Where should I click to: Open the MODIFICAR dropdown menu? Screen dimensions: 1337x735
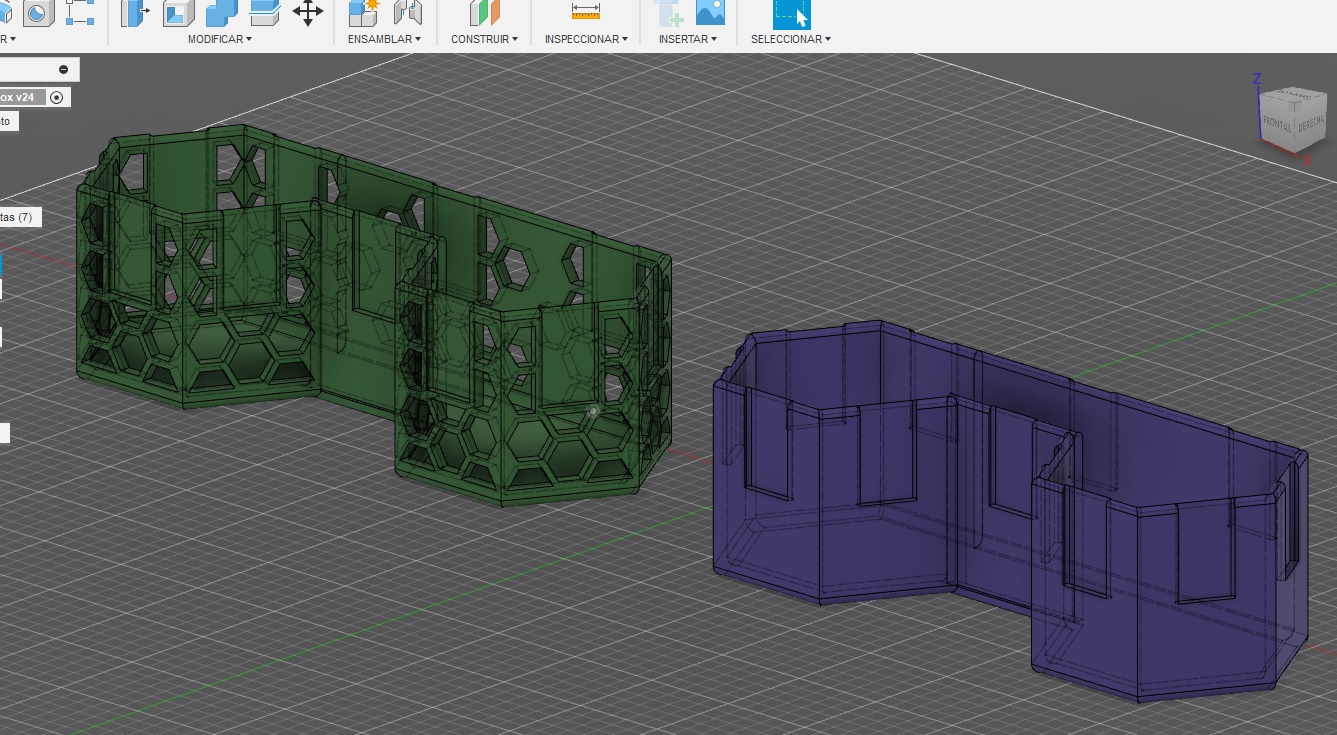pos(220,39)
